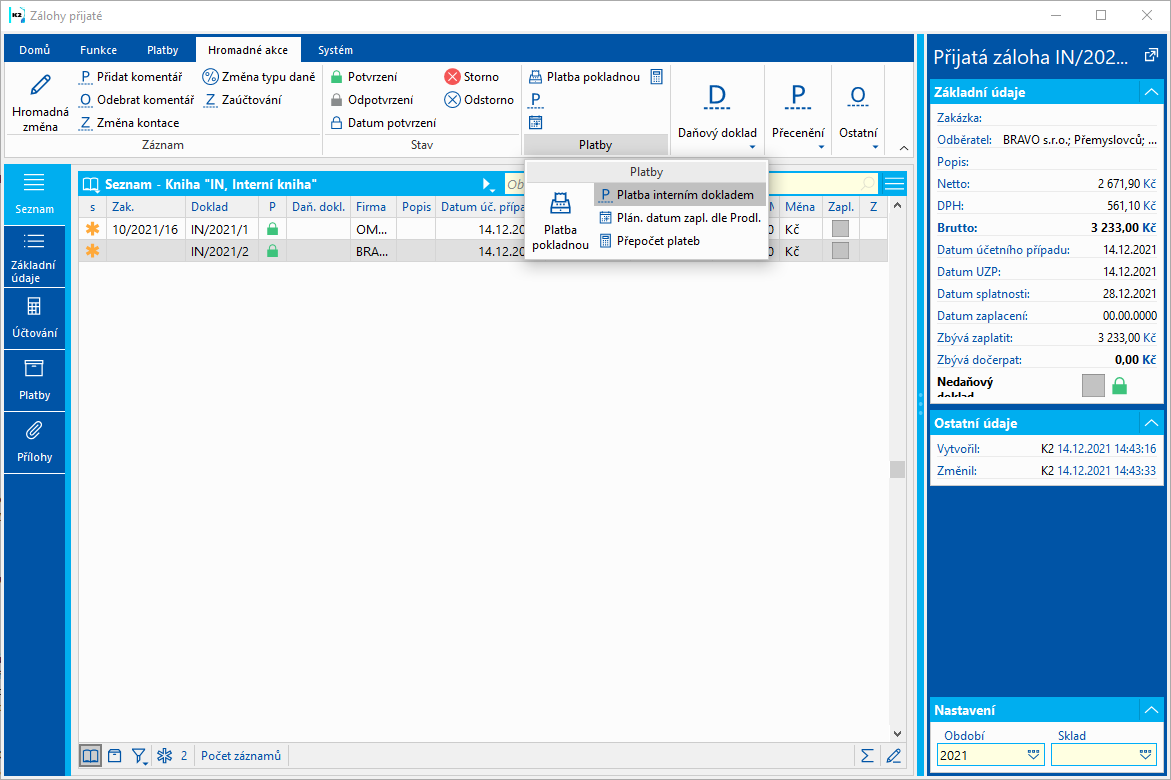
Task: Click vertical scrollbar down arrow in list
Action: pos(898,734)
